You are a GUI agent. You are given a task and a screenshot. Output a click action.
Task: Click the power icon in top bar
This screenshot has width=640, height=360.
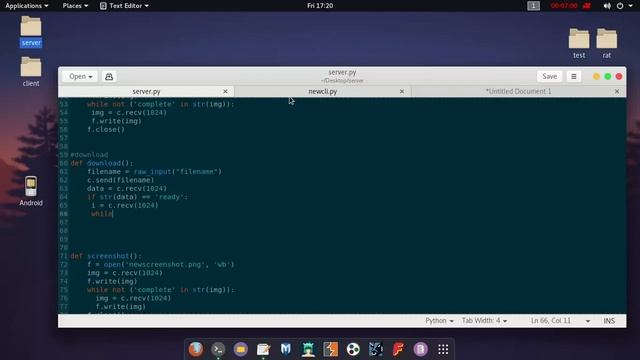point(620,6)
